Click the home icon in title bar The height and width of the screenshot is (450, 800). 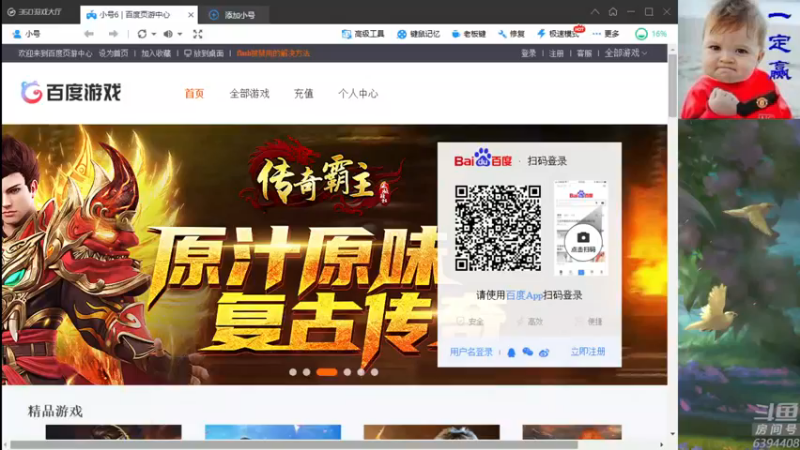pos(613,12)
